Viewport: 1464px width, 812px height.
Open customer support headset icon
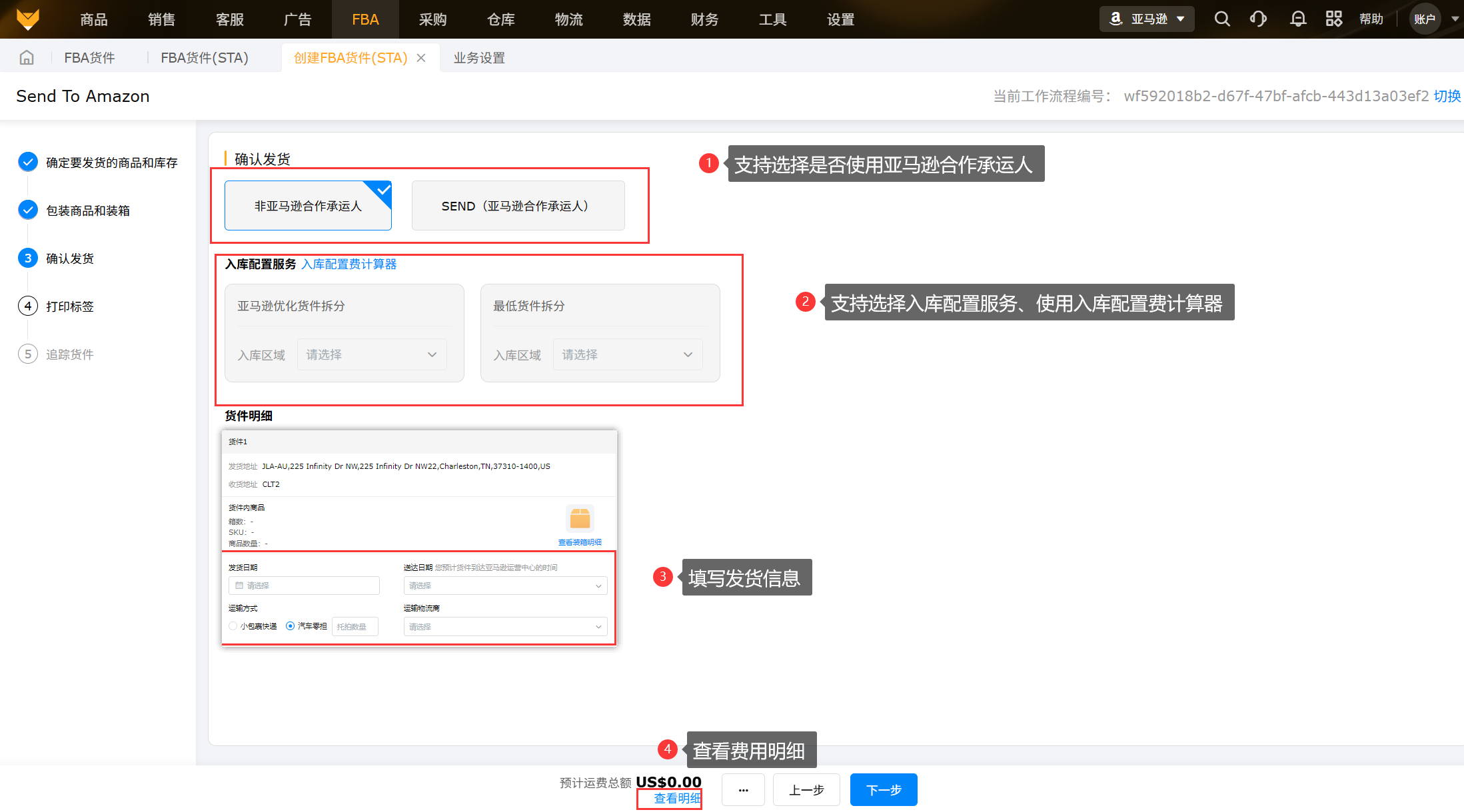tap(1258, 19)
